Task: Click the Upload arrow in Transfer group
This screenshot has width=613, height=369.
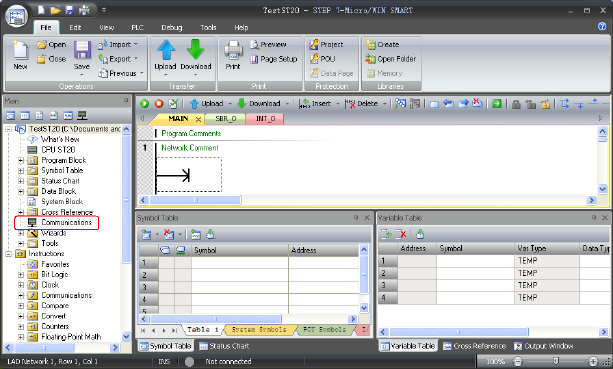Action: (166, 50)
